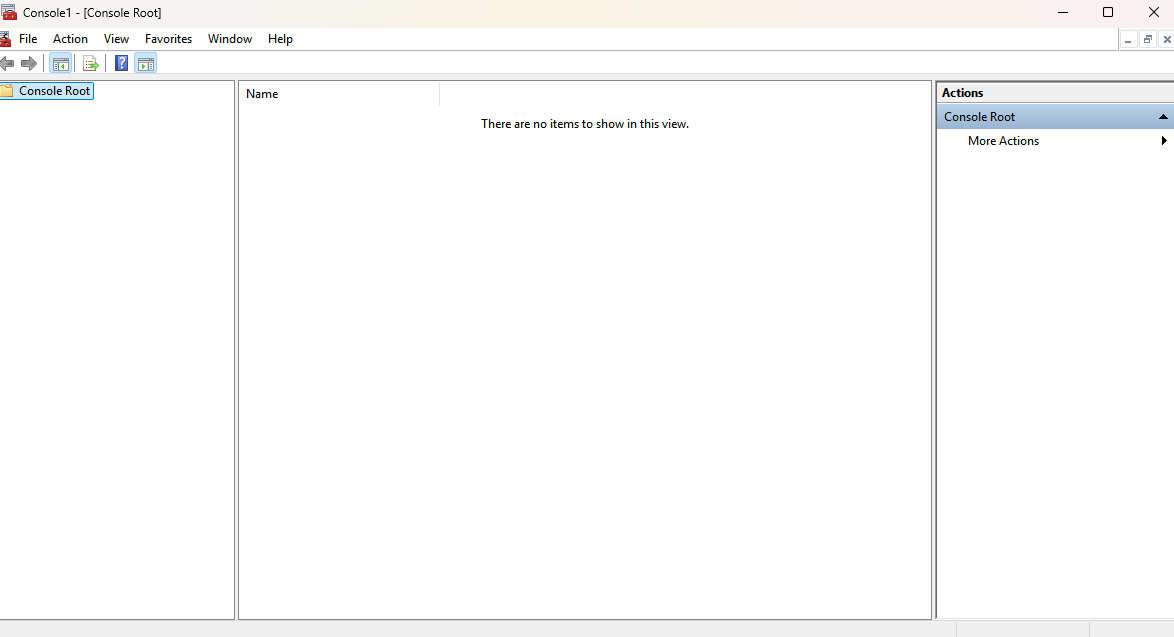The image size is (1174, 637).
Task: Go back with the left arrow toolbar icon
Action: click(x=7, y=64)
